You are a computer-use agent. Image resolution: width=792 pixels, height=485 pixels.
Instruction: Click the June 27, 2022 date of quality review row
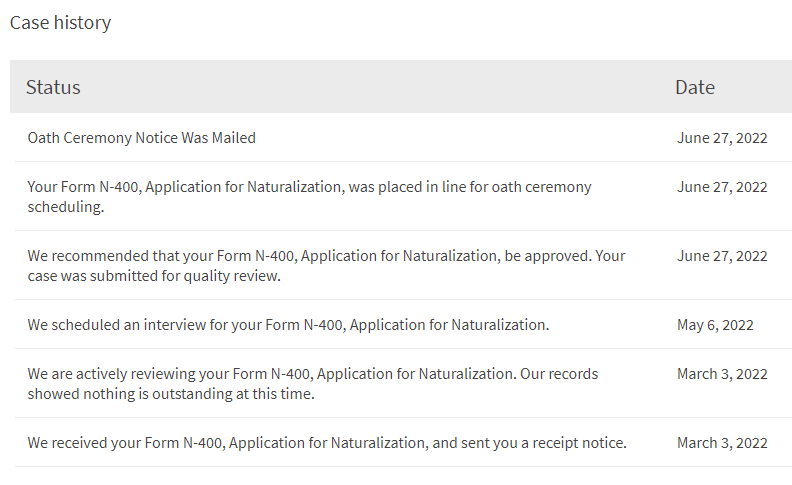722,256
